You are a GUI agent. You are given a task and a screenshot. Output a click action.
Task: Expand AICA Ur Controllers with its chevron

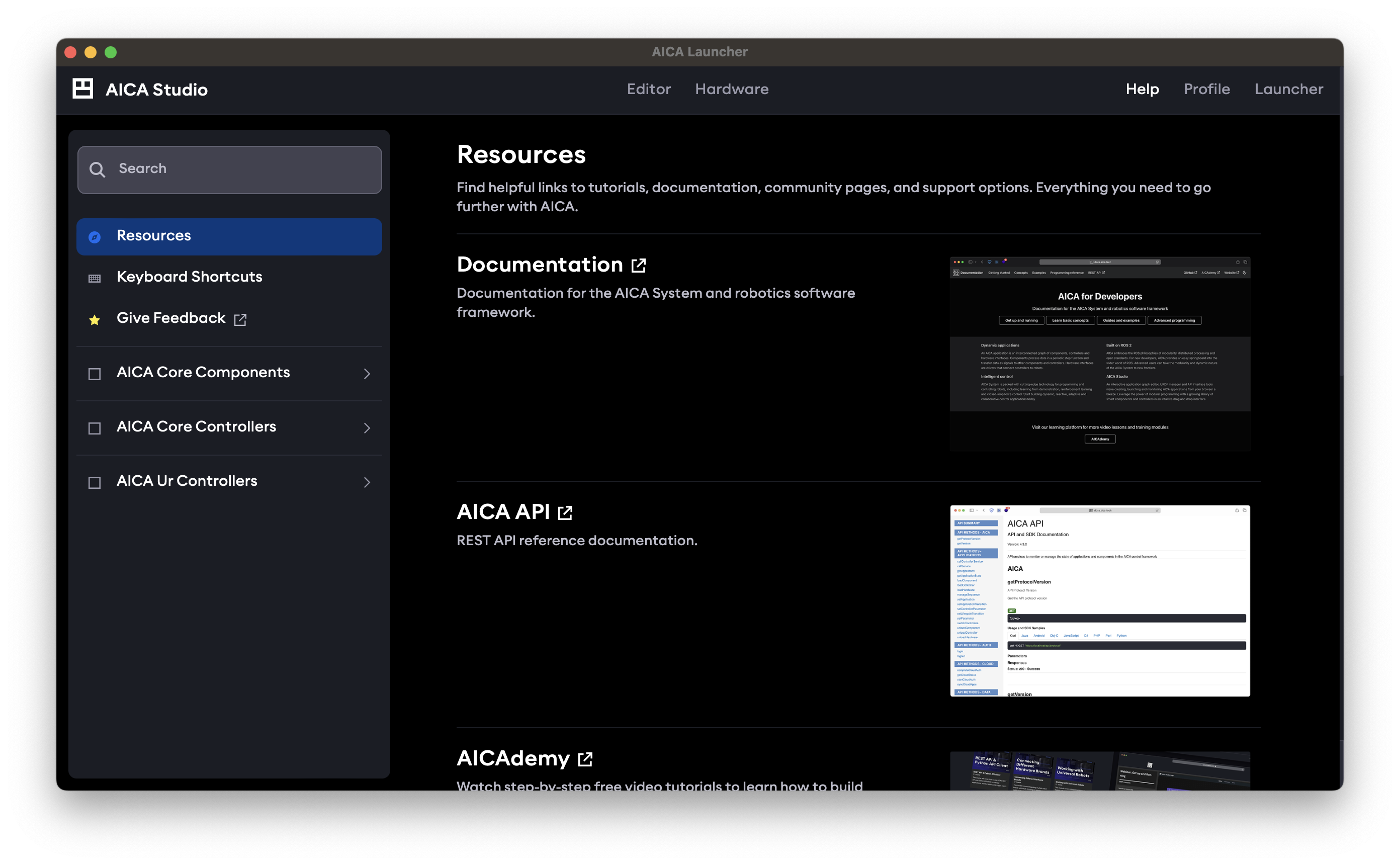tap(367, 482)
